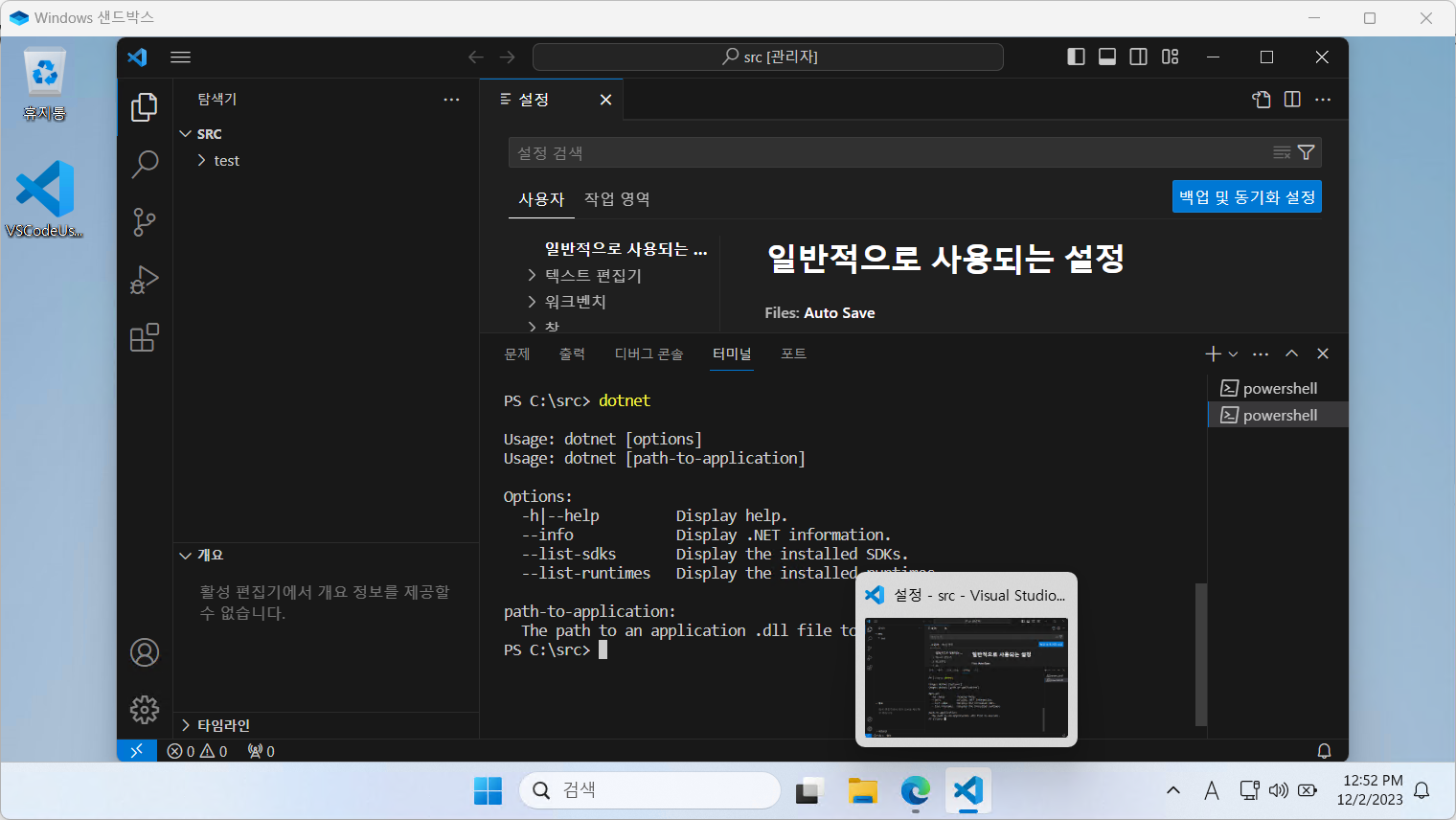Click the Visual Studio Code taskbar icon
Viewport: 1456px width, 820px height.
(x=967, y=790)
